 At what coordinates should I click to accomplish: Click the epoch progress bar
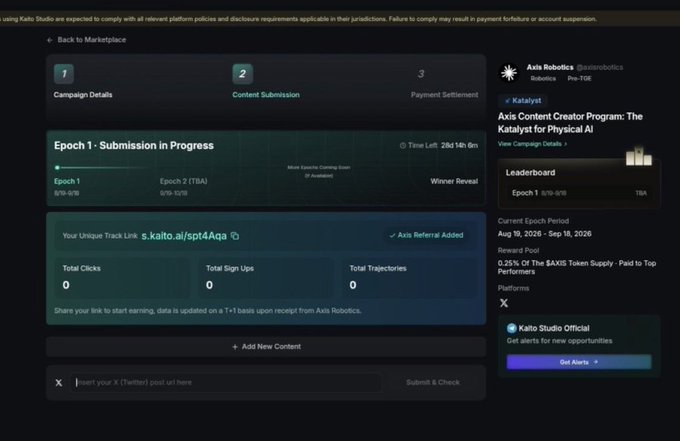(104, 168)
